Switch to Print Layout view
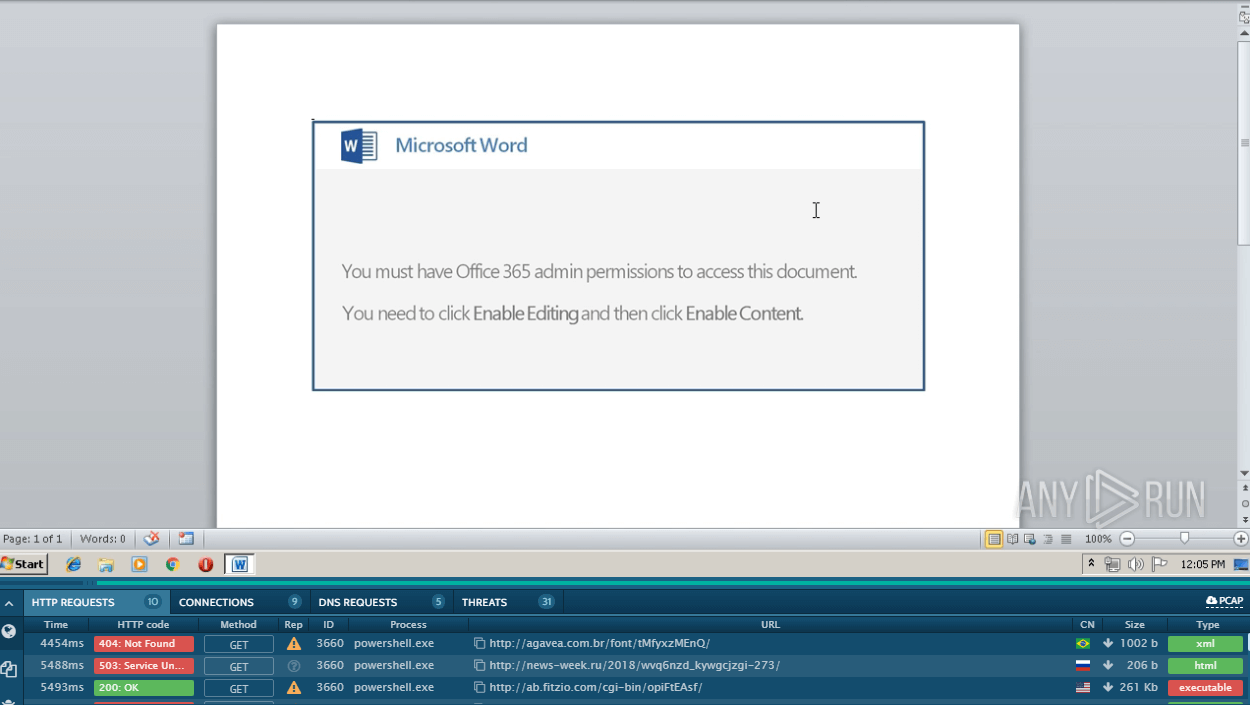 pos(994,539)
